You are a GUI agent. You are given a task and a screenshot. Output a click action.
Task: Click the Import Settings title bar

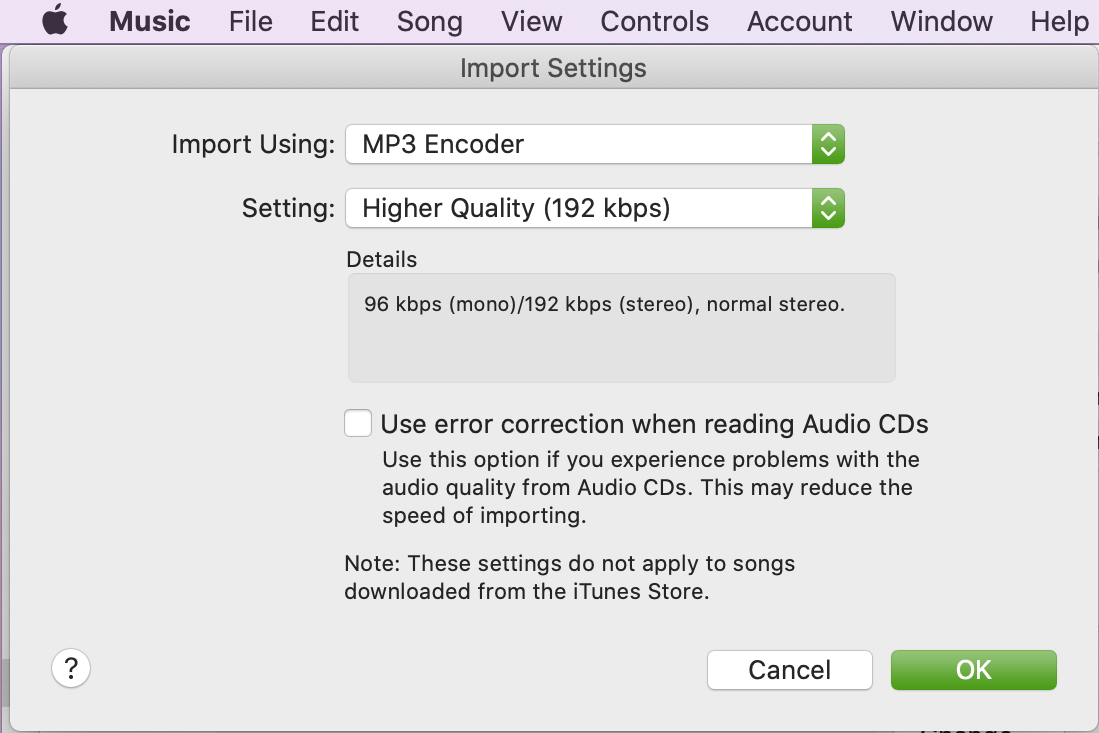click(x=553, y=68)
